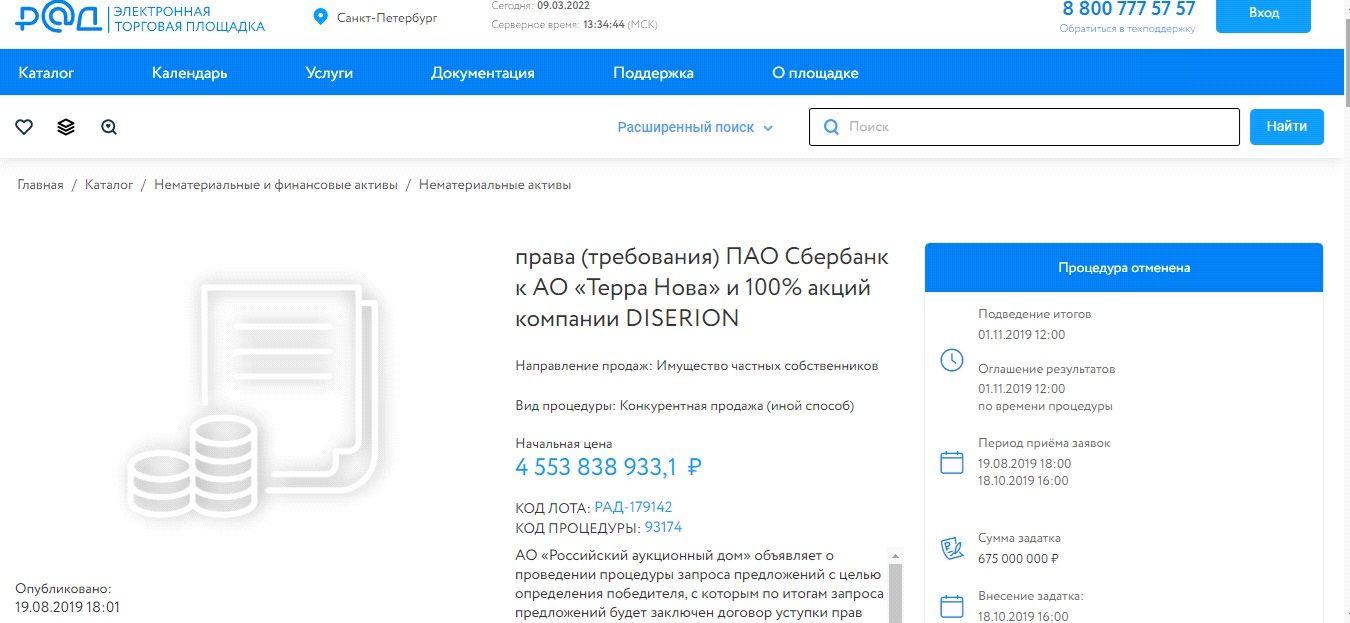Open favorites via the heart icon
The image size is (1350, 623).
pyautogui.click(x=24, y=127)
